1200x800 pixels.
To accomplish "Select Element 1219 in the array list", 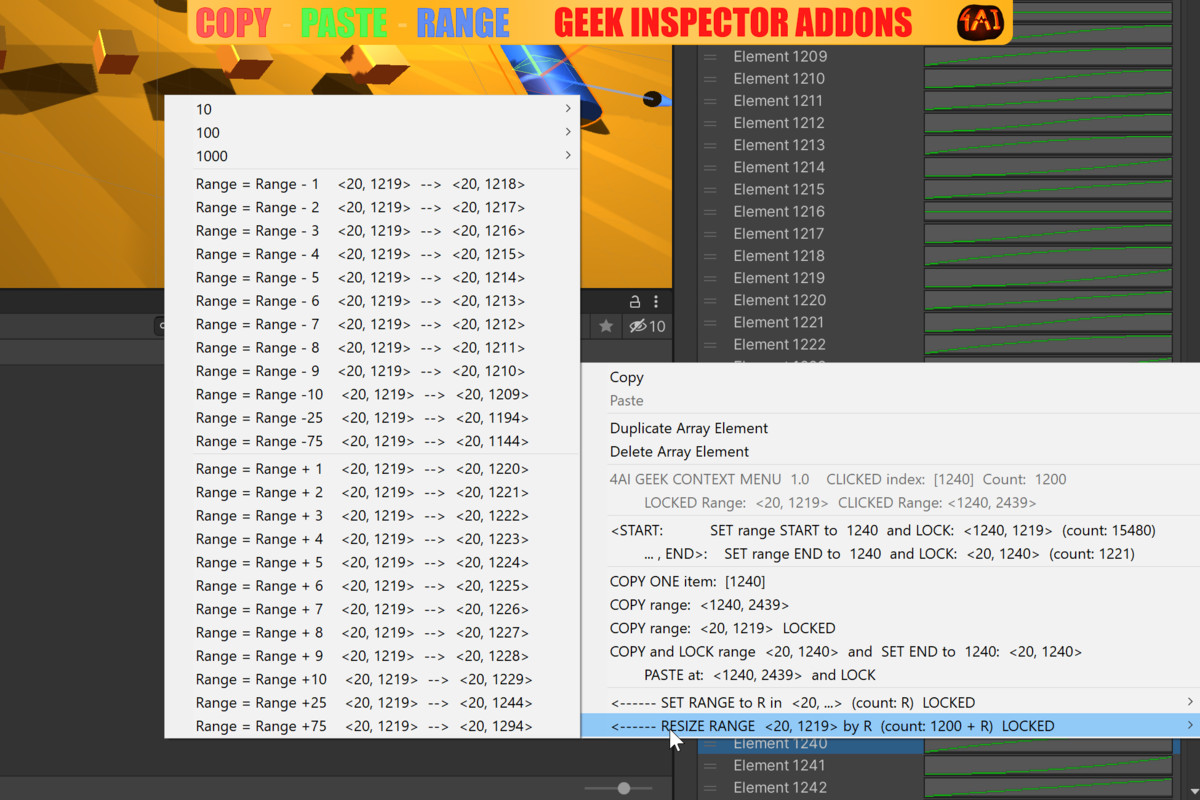I will pos(779,277).
